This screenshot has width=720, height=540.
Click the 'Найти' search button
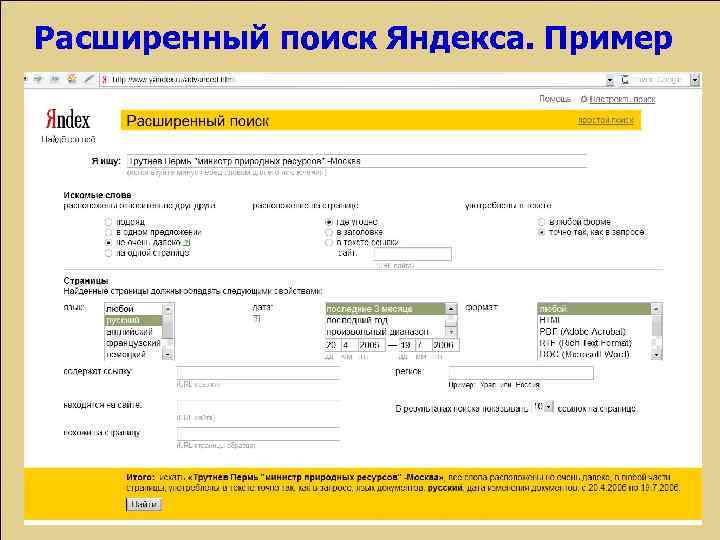click(144, 505)
